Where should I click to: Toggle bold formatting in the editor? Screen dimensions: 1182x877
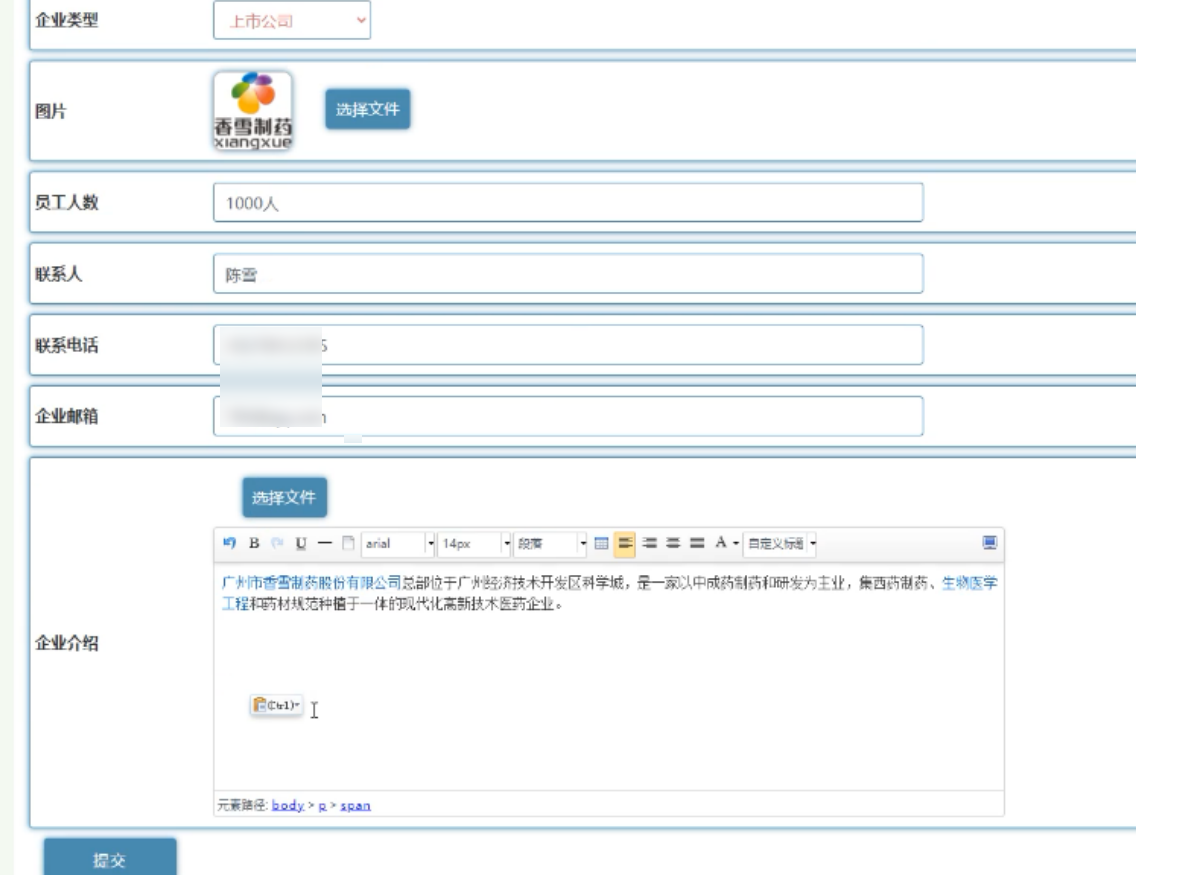tap(254, 543)
